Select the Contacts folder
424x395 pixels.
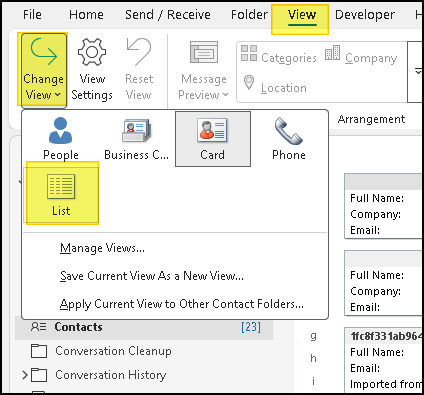click(144, 327)
